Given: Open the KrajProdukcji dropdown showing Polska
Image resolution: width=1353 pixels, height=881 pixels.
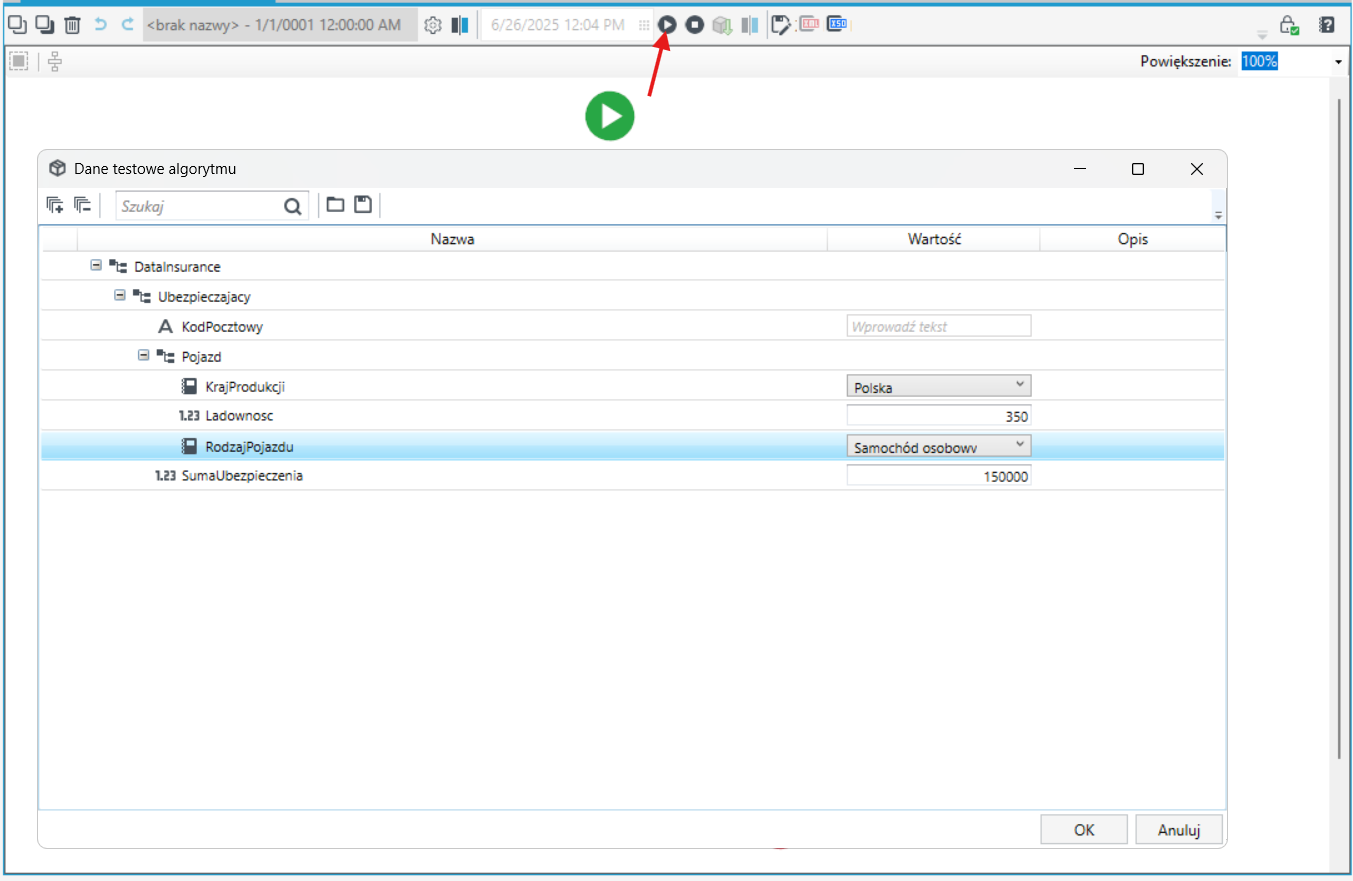Looking at the screenshot, I should 938,386.
